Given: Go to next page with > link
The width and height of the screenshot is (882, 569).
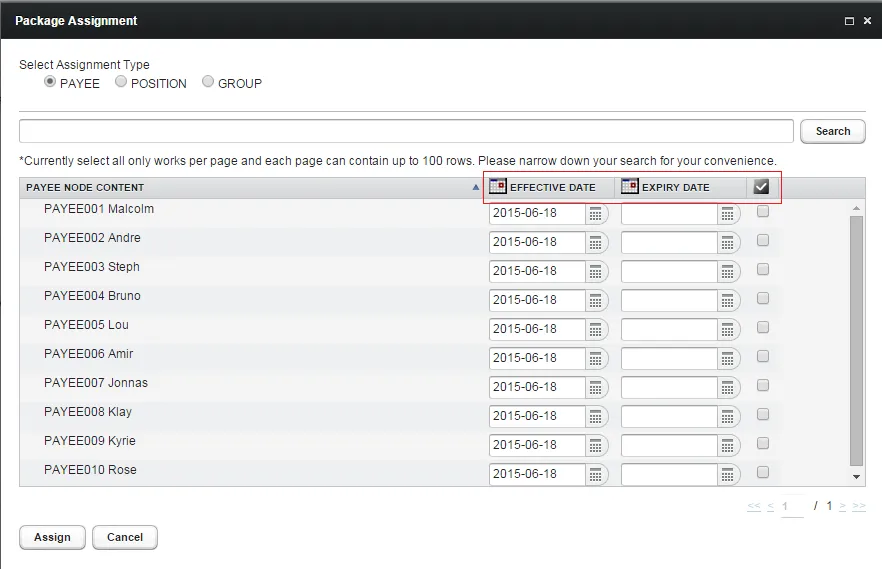Looking at the screenshot, I should (842, 506).
